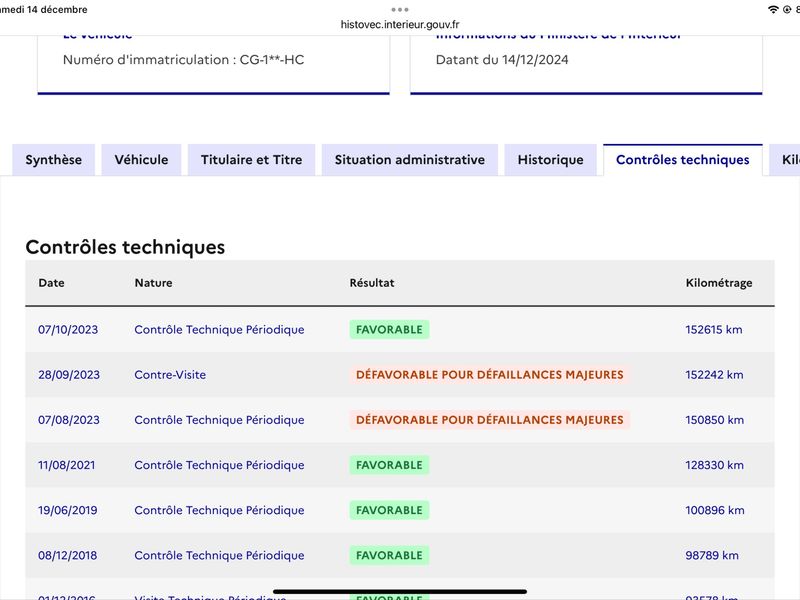Tap the home indicator bar at the bottom

(400, 592)
